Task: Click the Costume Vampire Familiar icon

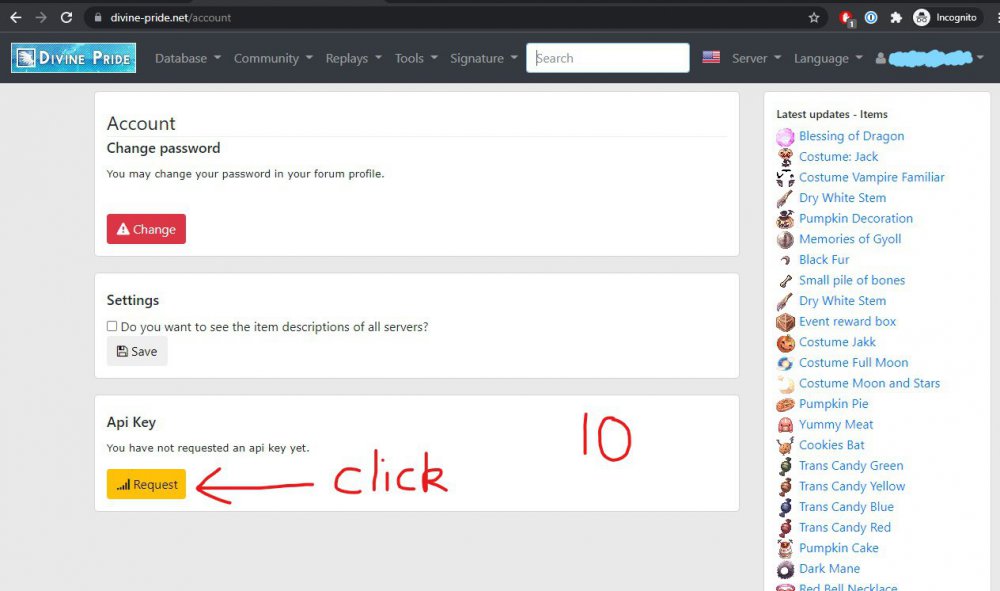Action: pyautogui.click(x=785, y=177)
